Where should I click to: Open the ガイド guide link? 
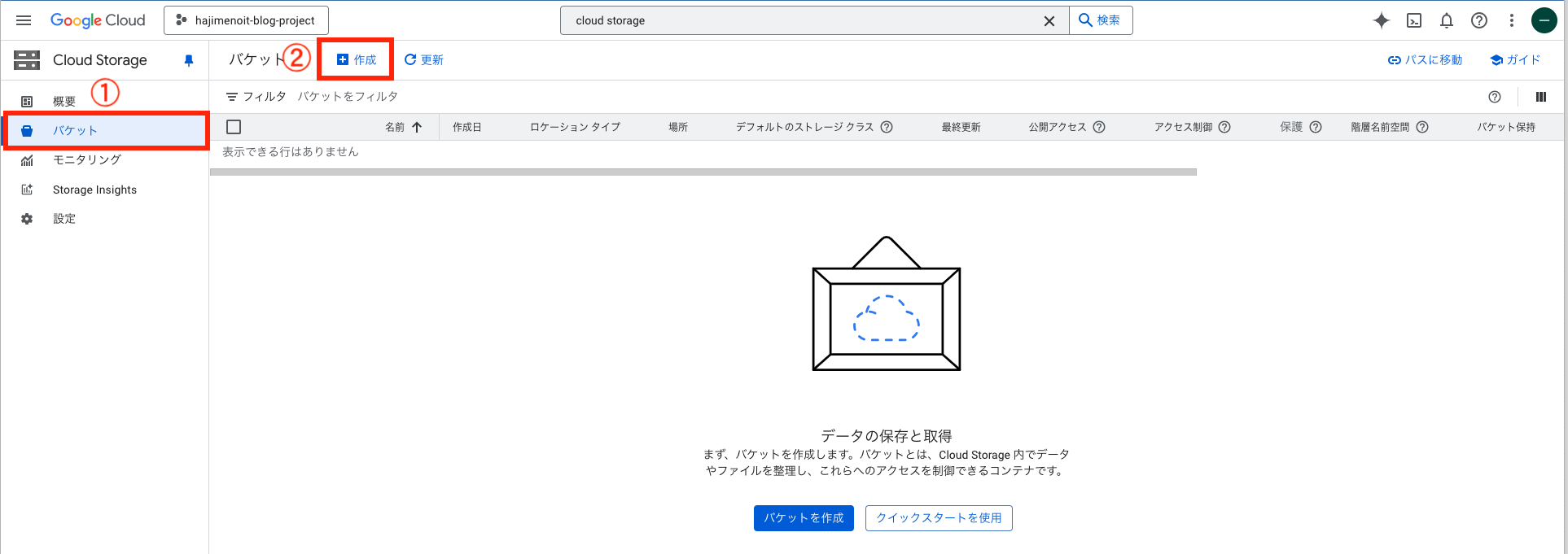pyautogui.click(x=1515, y=60)
